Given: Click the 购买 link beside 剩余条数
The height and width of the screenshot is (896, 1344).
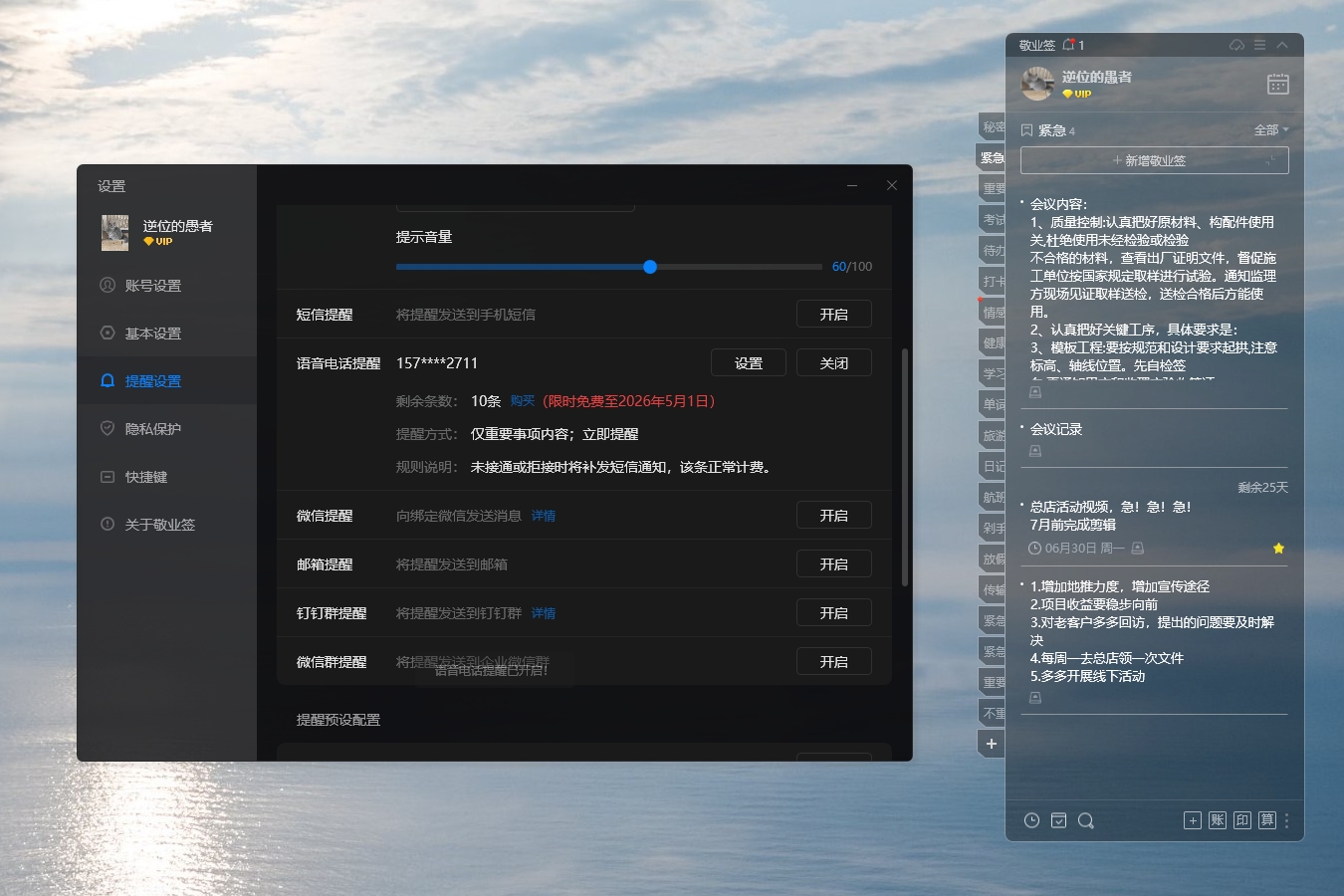Looking at the screenshot, I should point(523,401).
